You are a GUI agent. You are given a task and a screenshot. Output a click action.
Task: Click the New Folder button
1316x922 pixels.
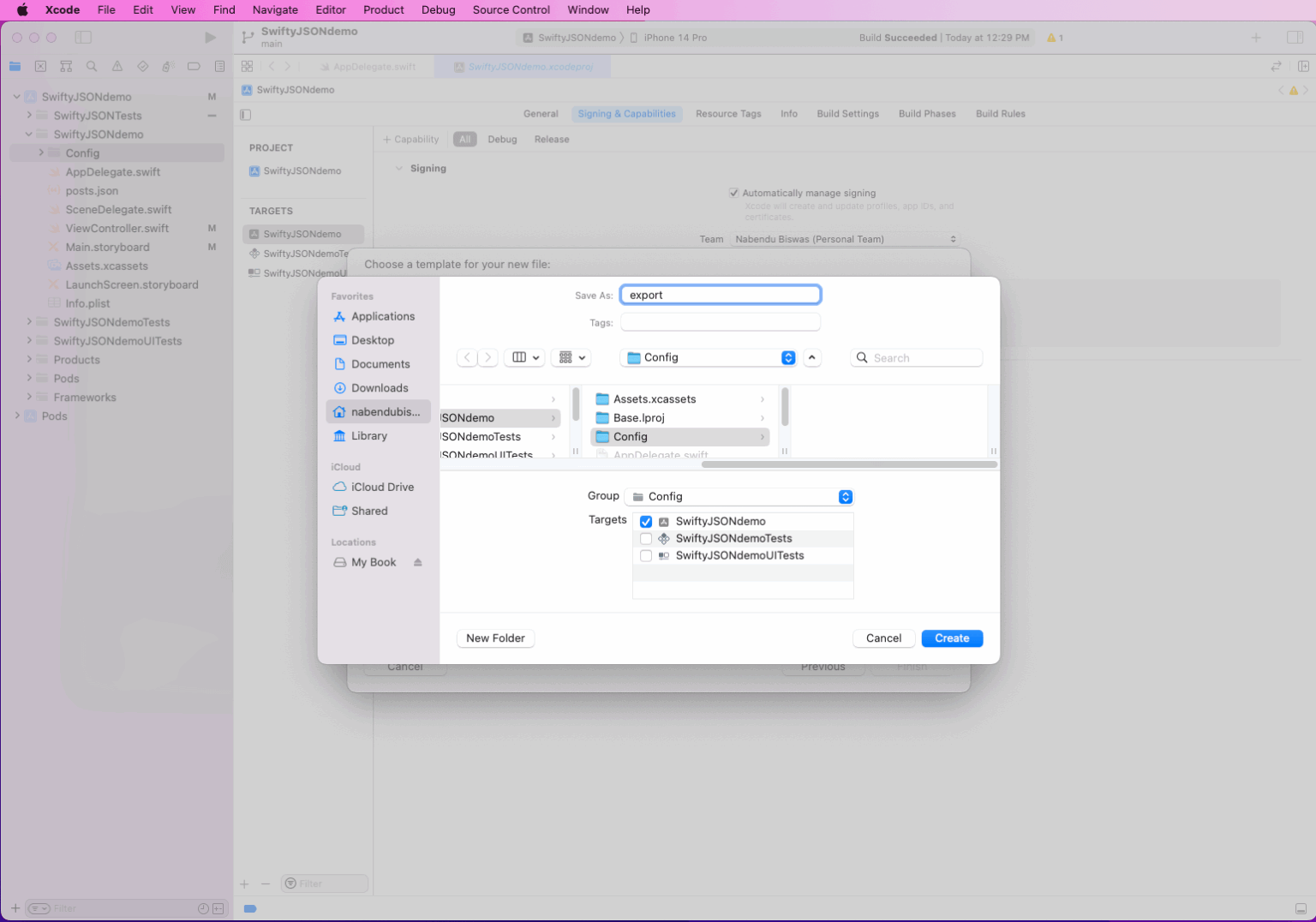coord(495,638)
